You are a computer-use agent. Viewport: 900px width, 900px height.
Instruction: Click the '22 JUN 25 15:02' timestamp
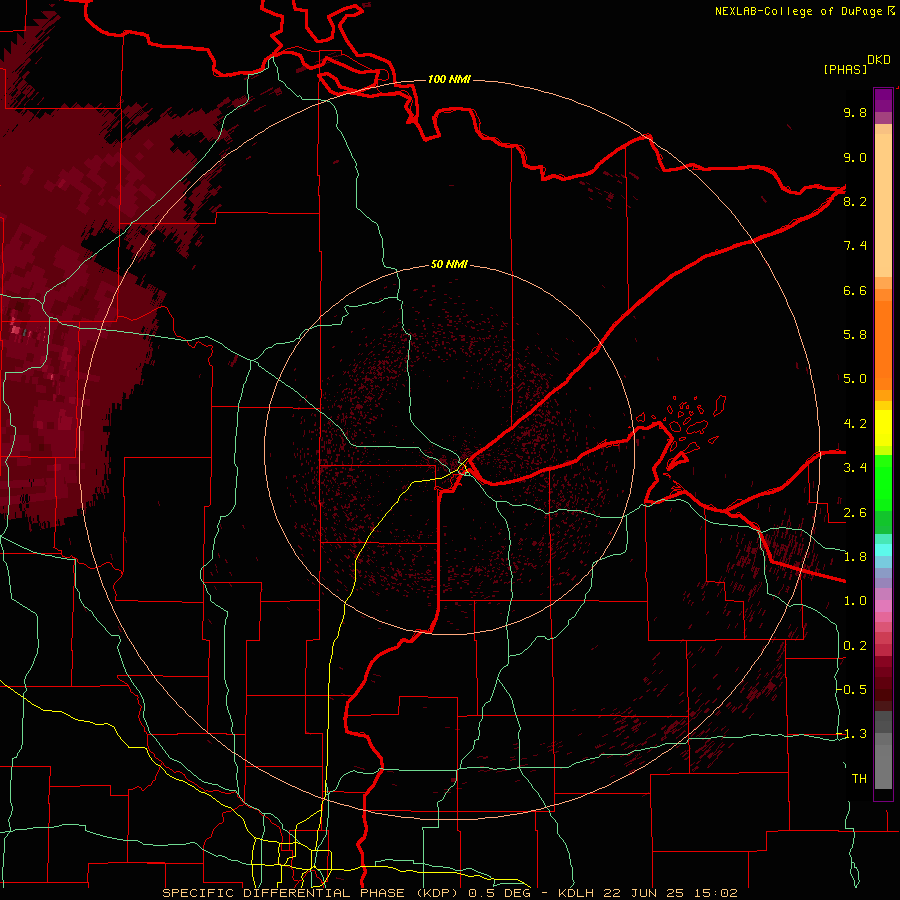pyautogui.click(x=670, y=893)
